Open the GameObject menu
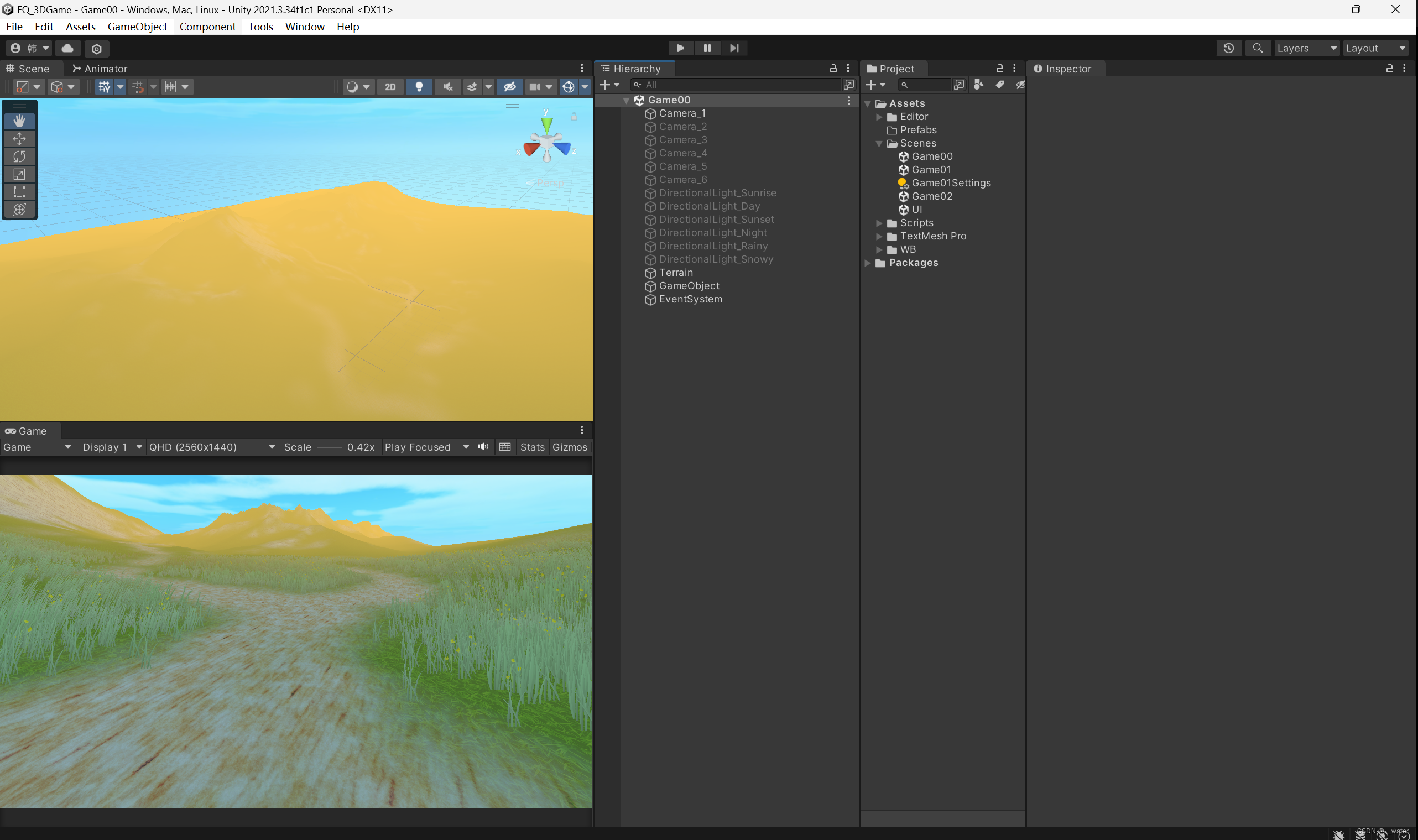 (x=137, y=27)
